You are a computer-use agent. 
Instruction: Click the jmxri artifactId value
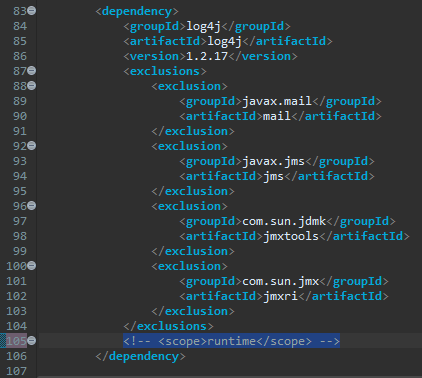click(280, 296)
